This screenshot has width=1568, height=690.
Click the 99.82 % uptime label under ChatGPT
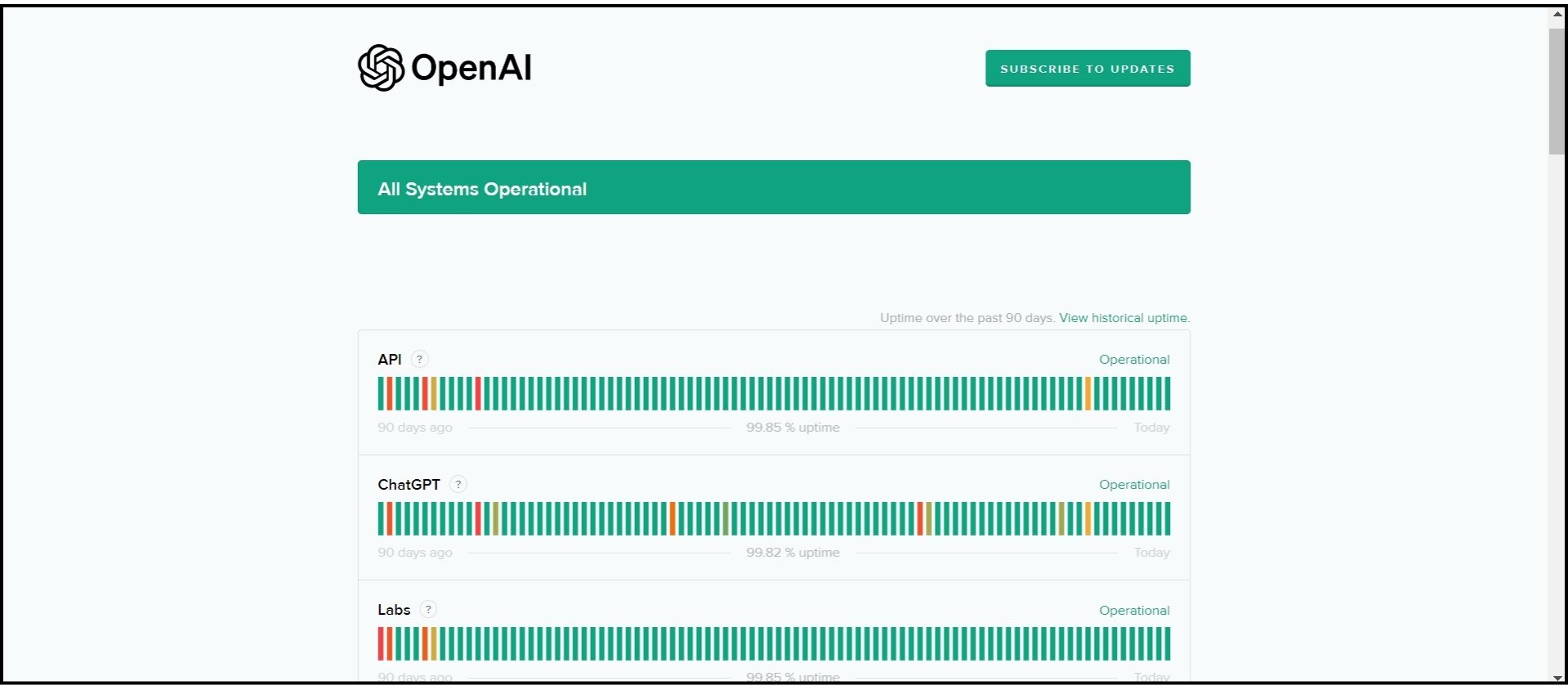click(793, 553)
